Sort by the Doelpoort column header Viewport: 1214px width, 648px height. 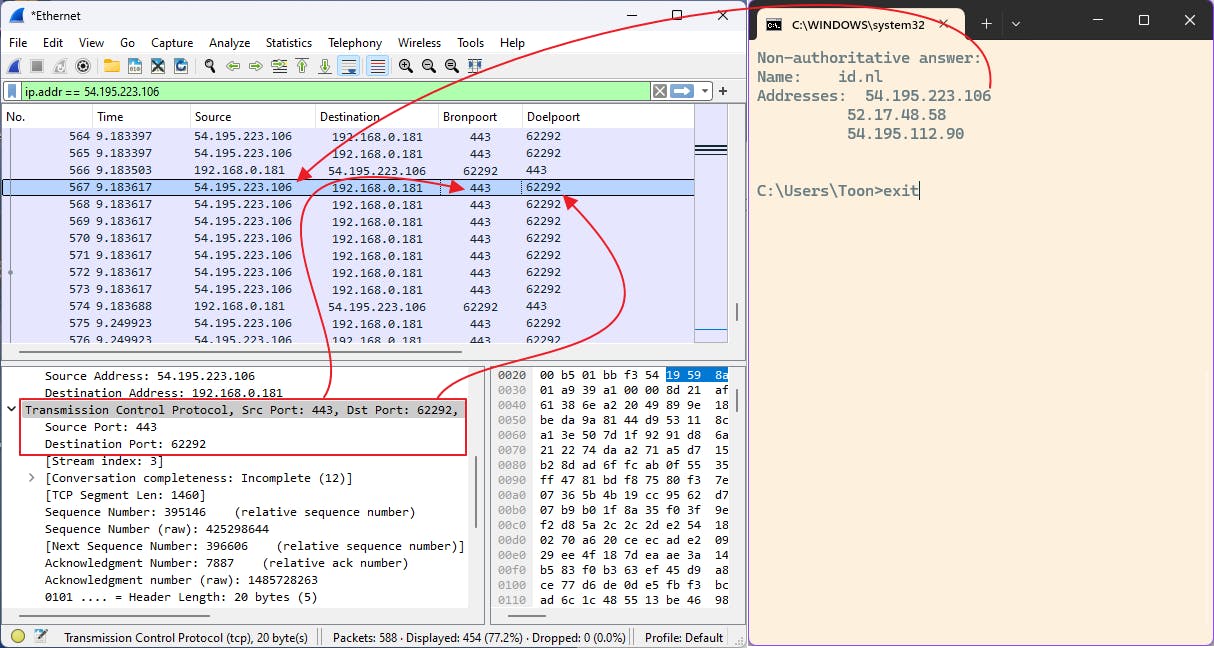[x=607, y=117]
